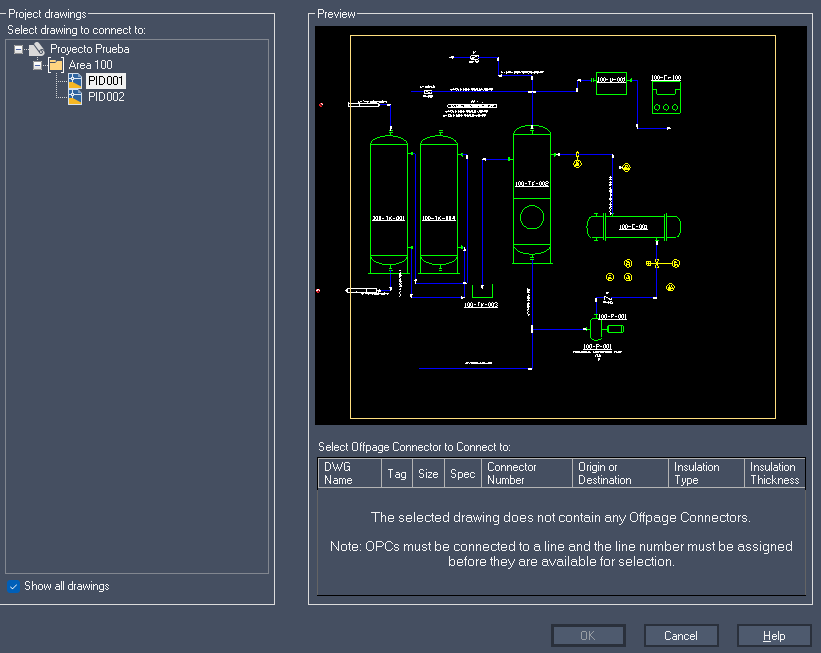Screen dimensions: 821x653
Task: Click the Spec column header
Action: coord(463,473)
